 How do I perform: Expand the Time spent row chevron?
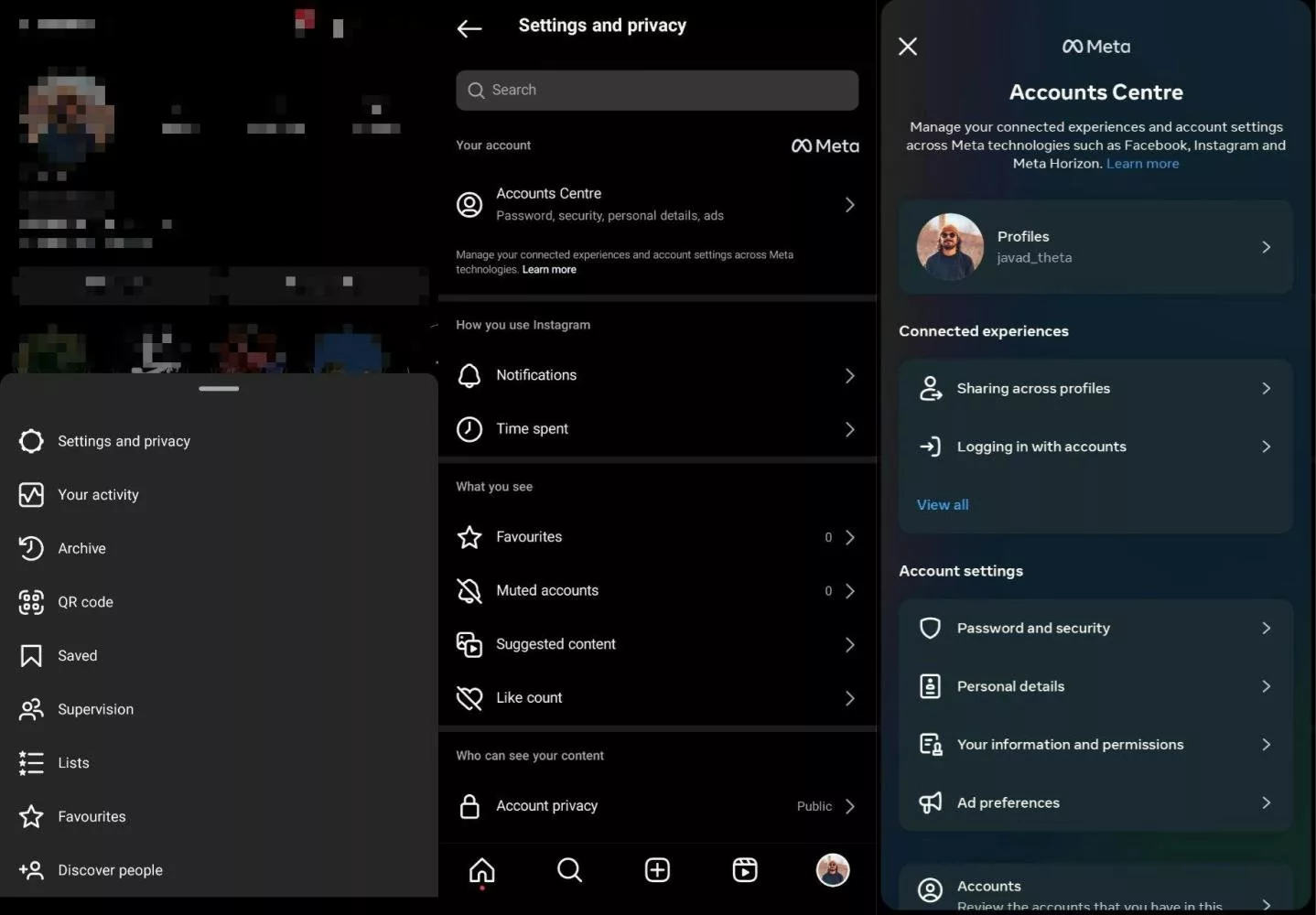(850, 429)
